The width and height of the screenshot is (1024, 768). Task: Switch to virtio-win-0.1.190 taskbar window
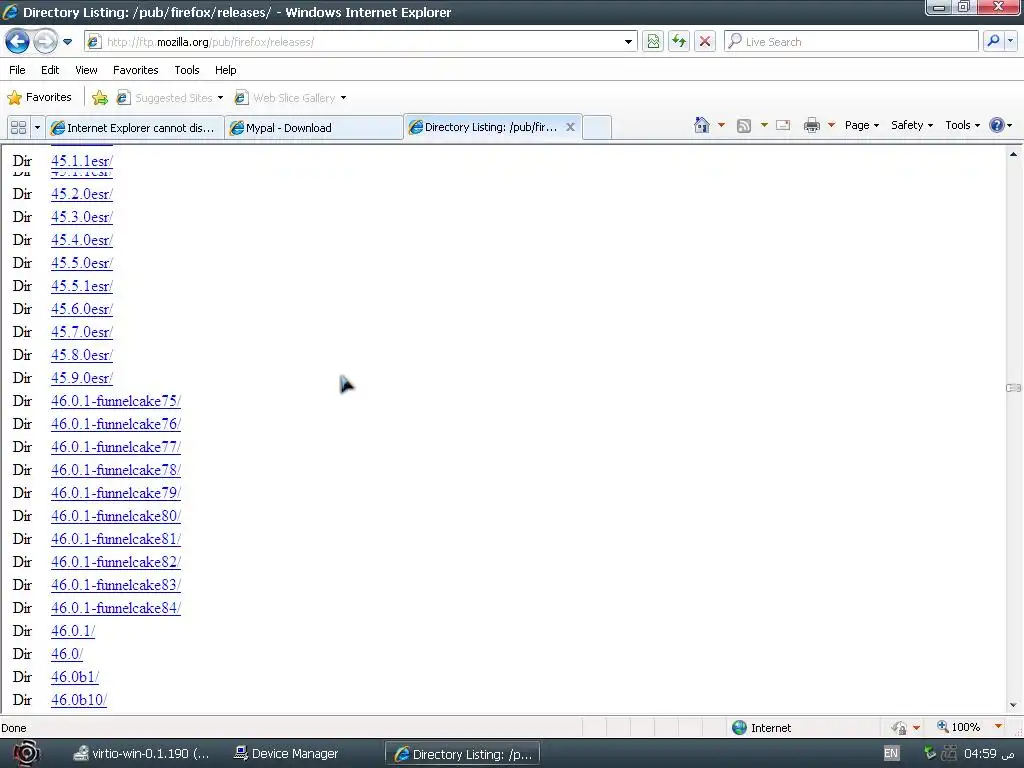pyautogui.click(x=141, y=754)
